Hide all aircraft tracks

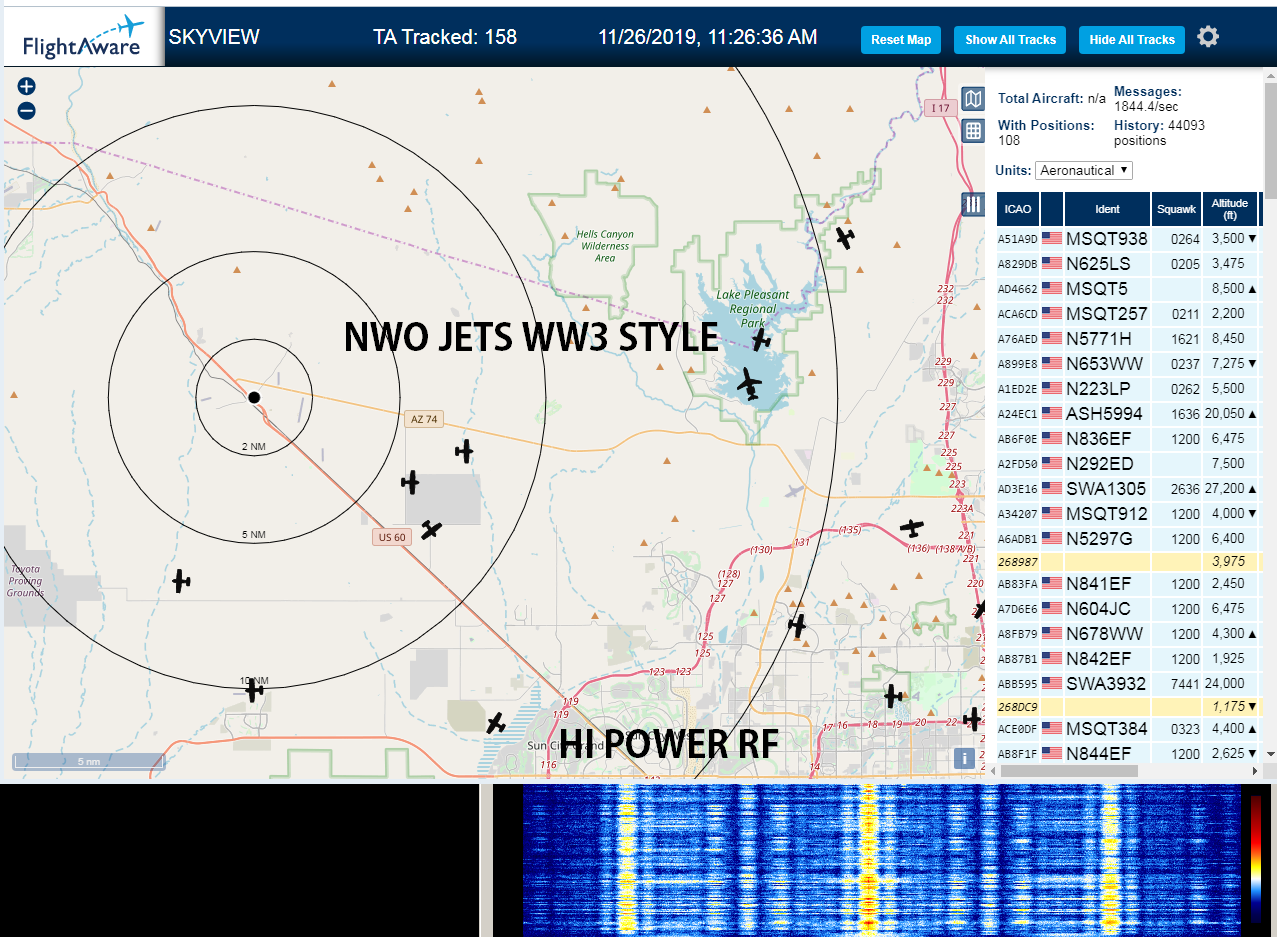pos(1132,40)
